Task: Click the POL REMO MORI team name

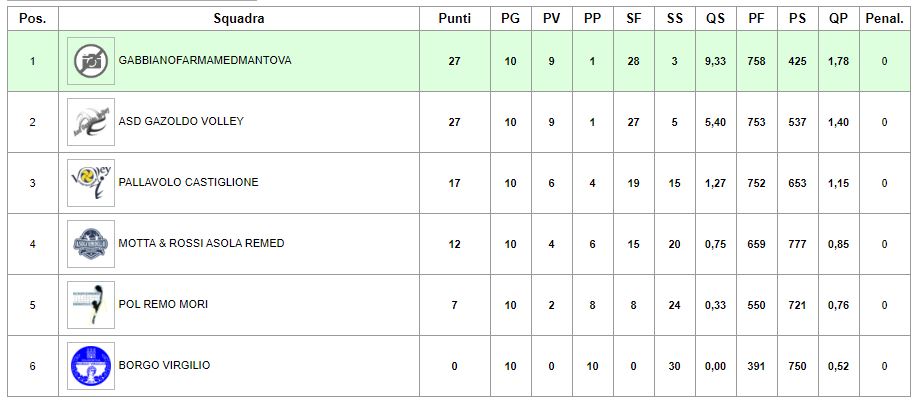Action: click(163, 304)
